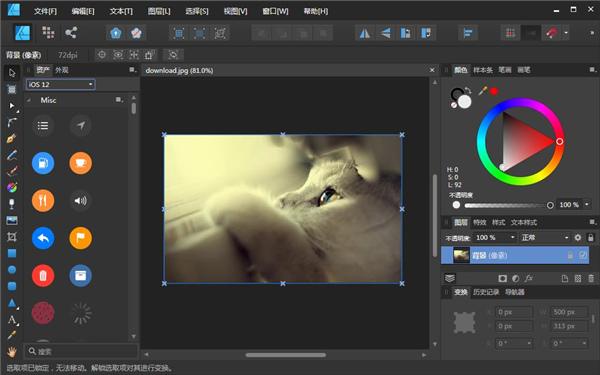Toggle visibility checkbox of background layer
Screen dimensions: 600x375
[583, 255]
